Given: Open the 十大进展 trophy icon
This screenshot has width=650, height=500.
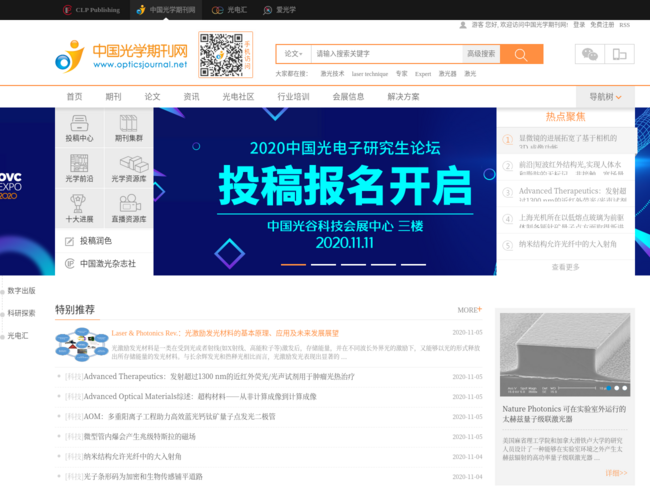Looking at the screenshot, I should (x=78, y=204).
